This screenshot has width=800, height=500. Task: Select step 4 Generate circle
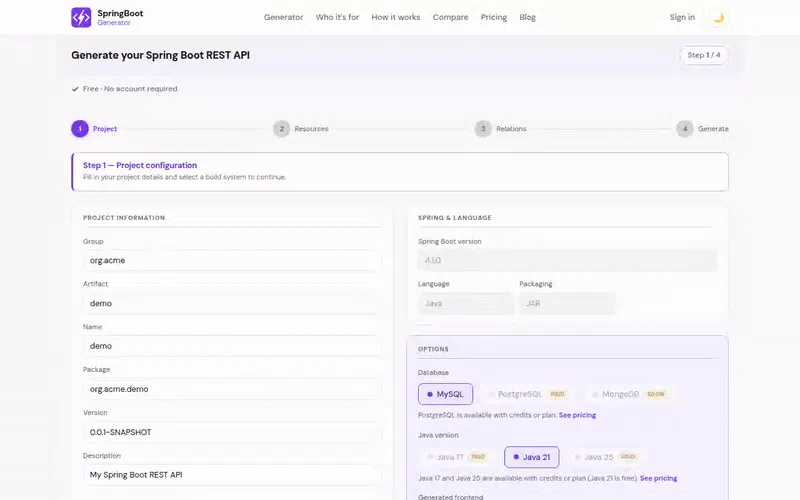point(685,129)
